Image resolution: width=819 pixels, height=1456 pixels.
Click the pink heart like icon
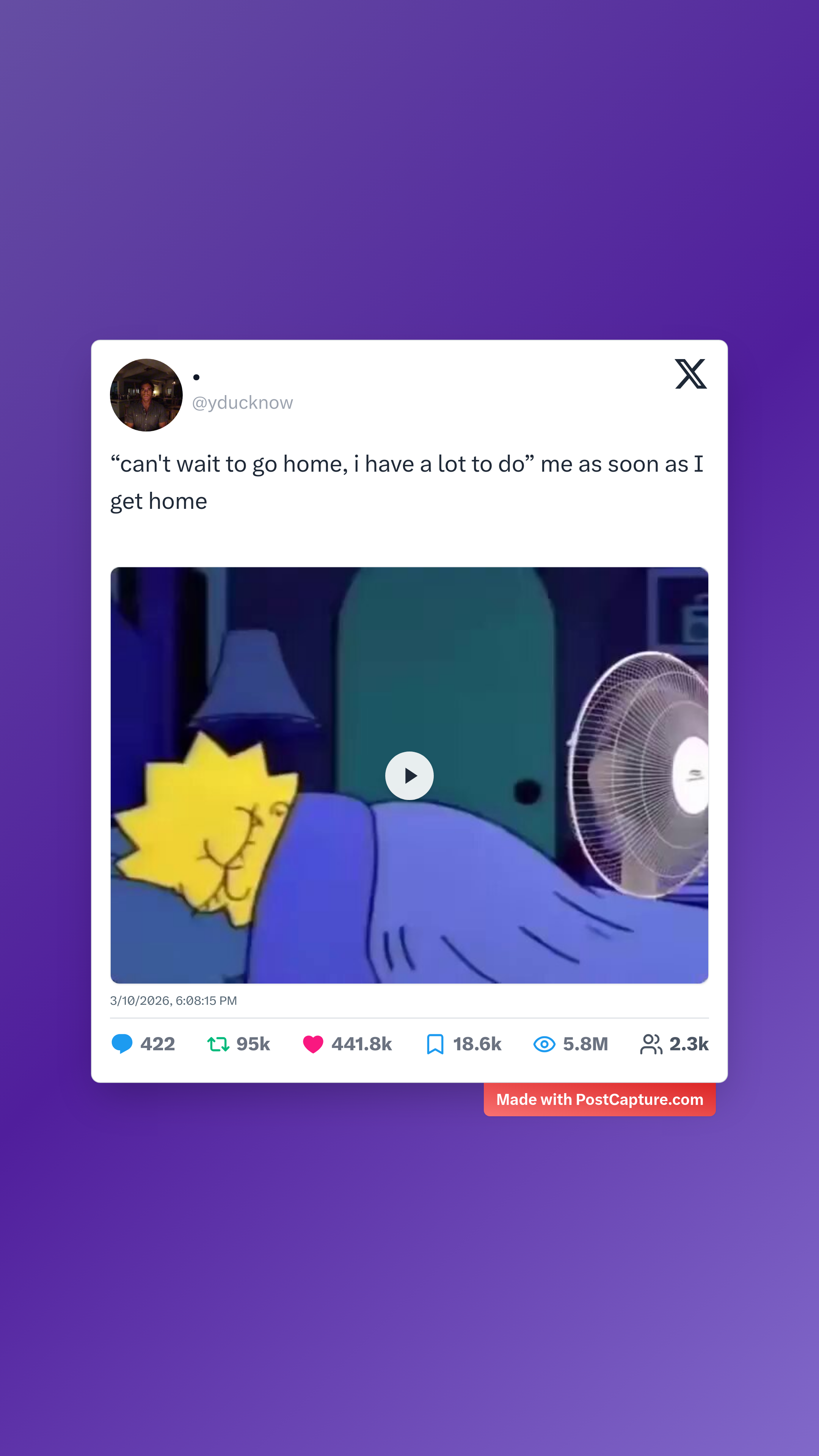[313, 1044]
